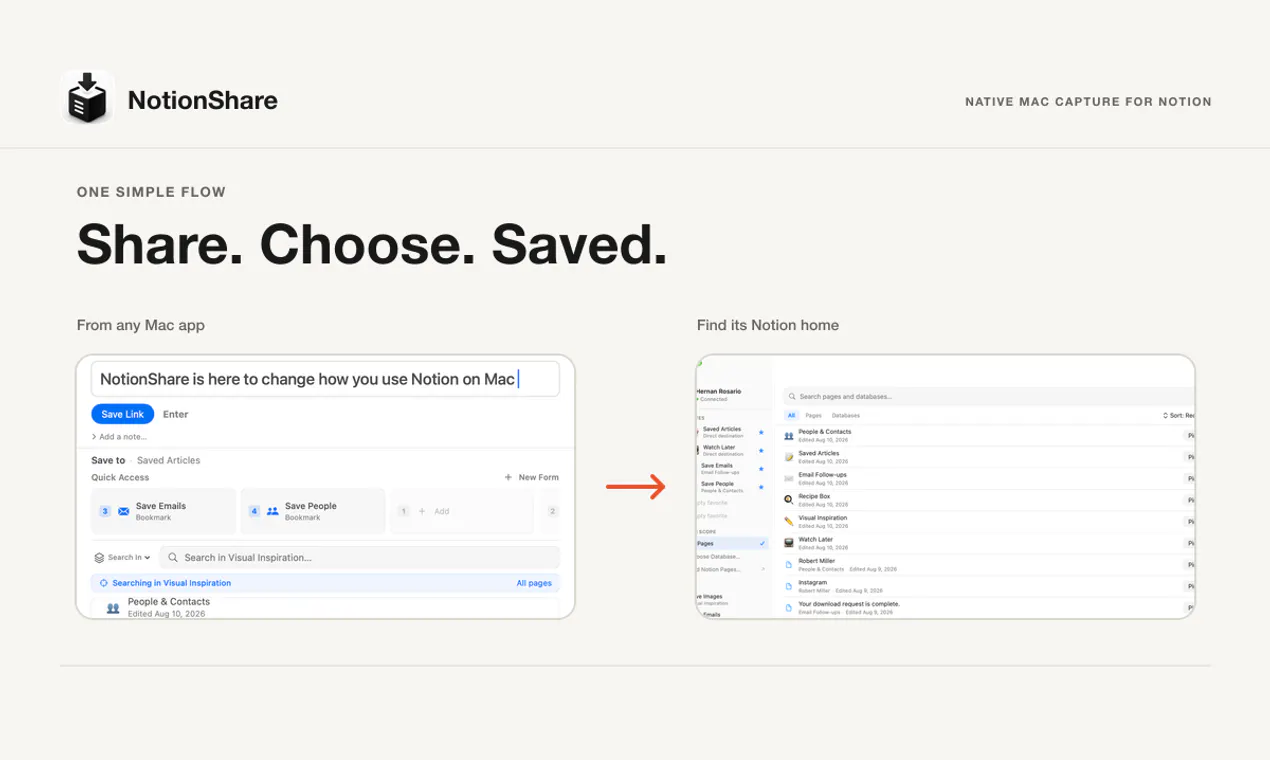Click People & Contacts icon in share panel results
Image resolution: width=1270 pixels, height=760 pixels.
coord(113,607)
